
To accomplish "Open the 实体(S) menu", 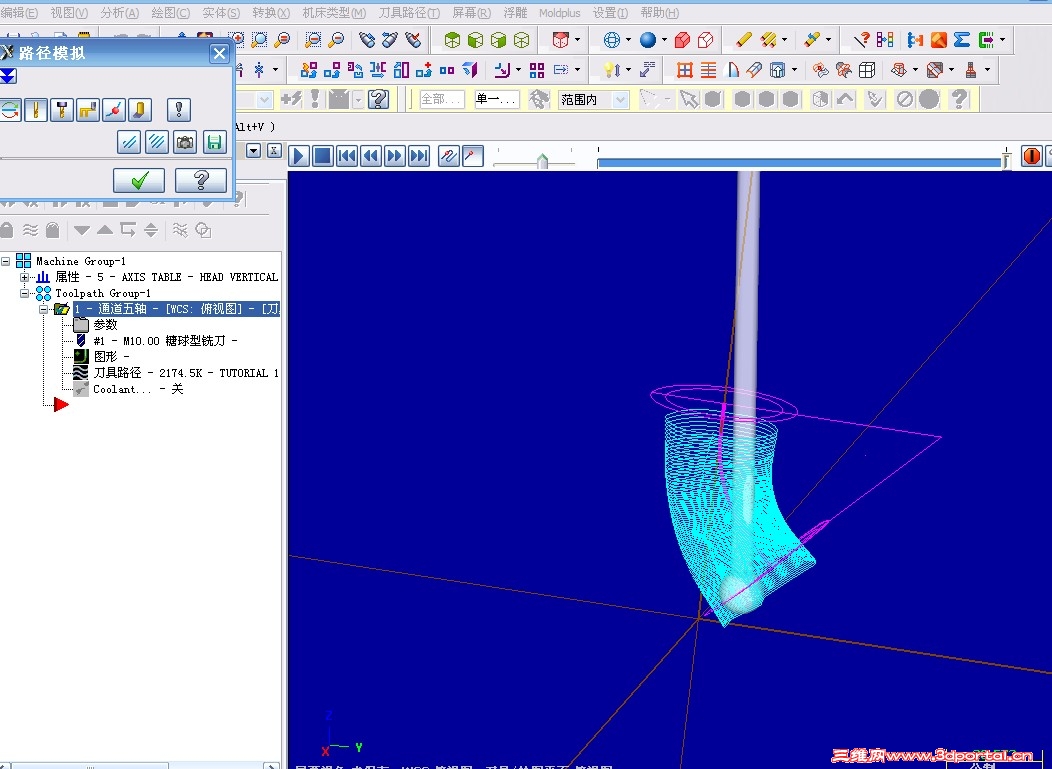I will click(221, 13).
